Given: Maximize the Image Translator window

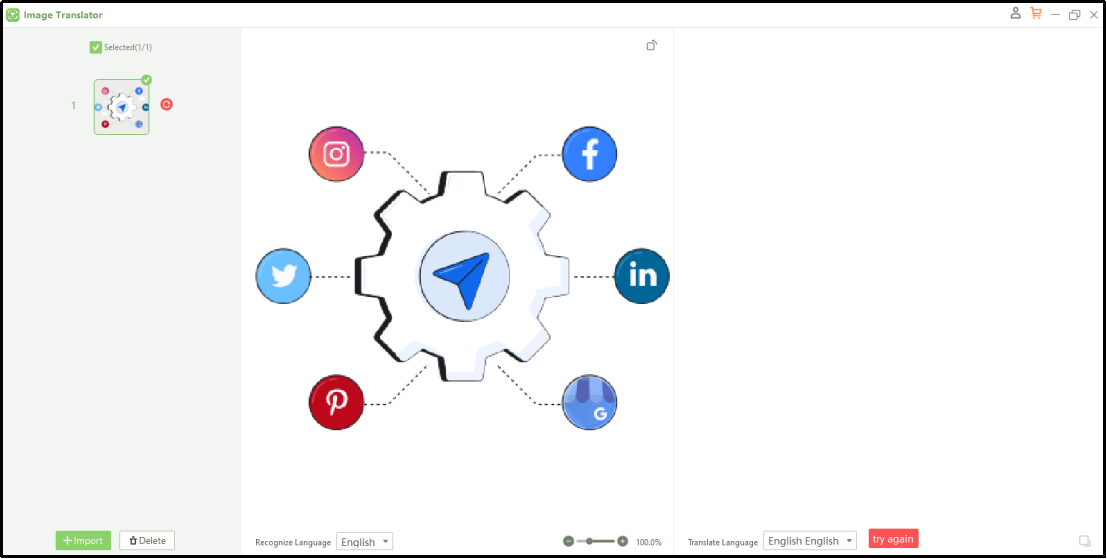Looking at the screenshot, I should [x=1074, y=15].
